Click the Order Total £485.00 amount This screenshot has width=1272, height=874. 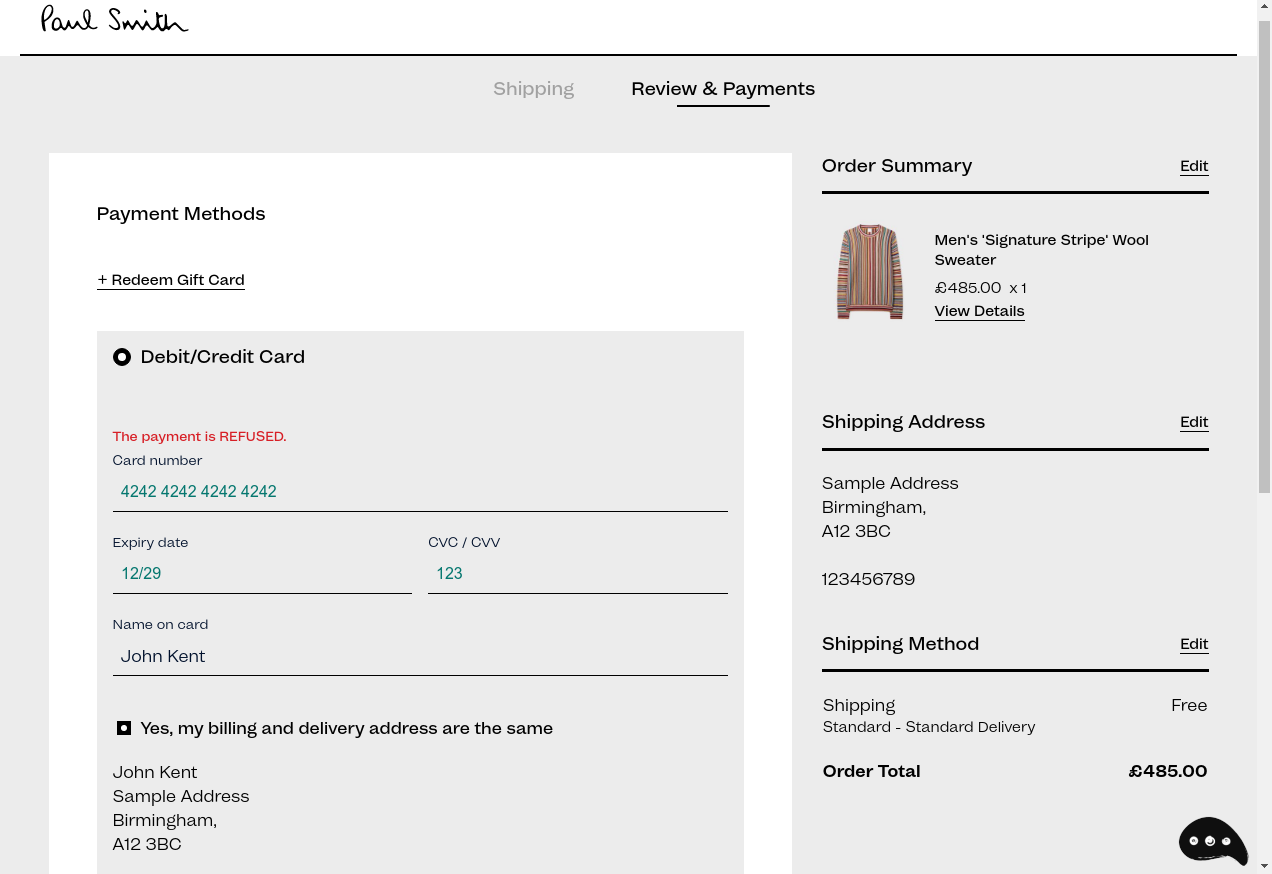pyautogui.click(x=1168, y=771)
